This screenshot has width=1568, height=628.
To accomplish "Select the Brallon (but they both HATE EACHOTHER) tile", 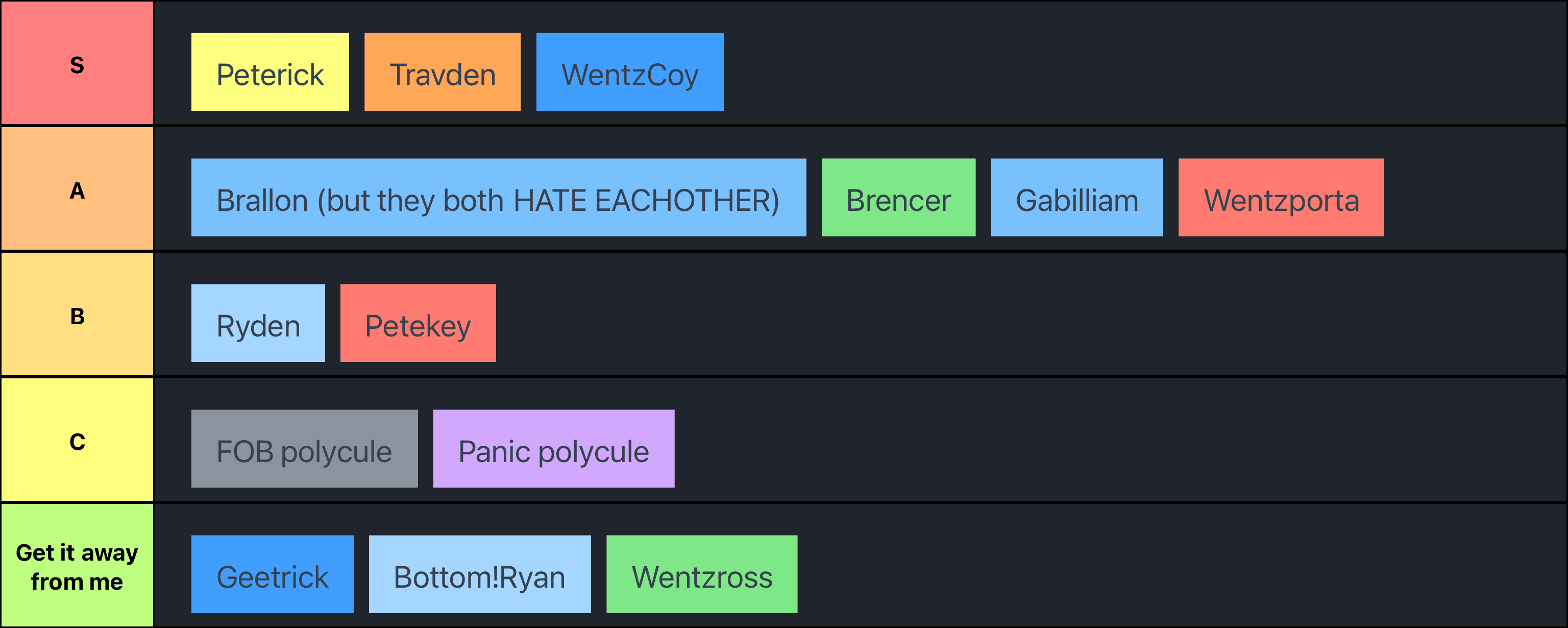I will (498, 198).
